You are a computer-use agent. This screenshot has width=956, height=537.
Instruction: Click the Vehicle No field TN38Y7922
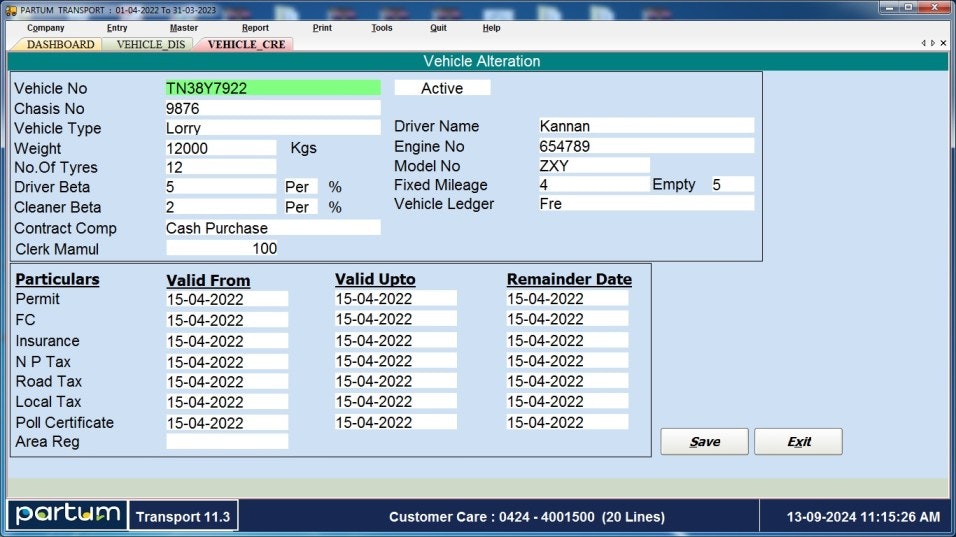point(273,88)
